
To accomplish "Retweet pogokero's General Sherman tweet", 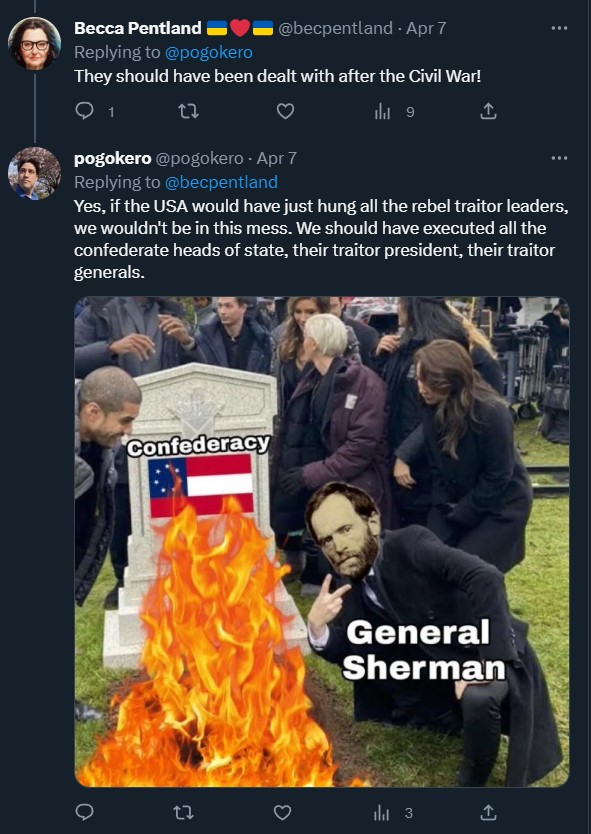I will [184, 812].
